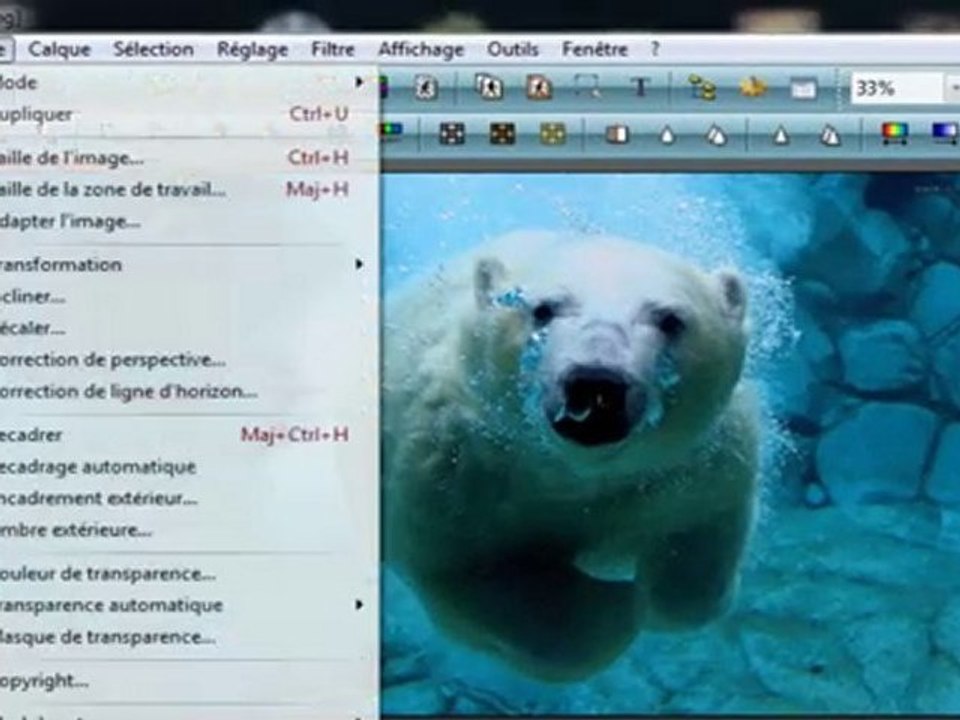Screen dimensions: 960x720
Task: Apply the single drop soften filter
Action: [x=667, y=134]
